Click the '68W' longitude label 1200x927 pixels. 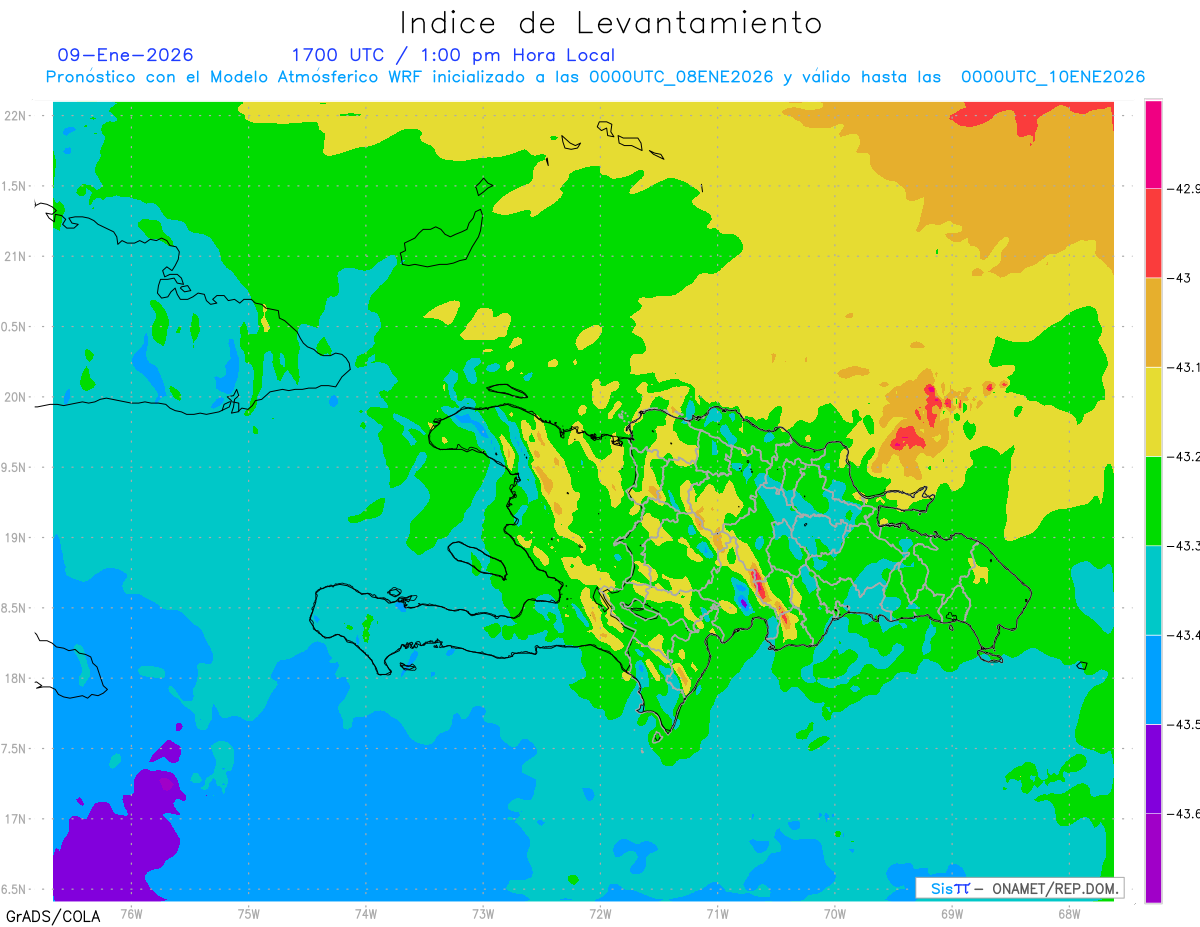point(1069,914)
